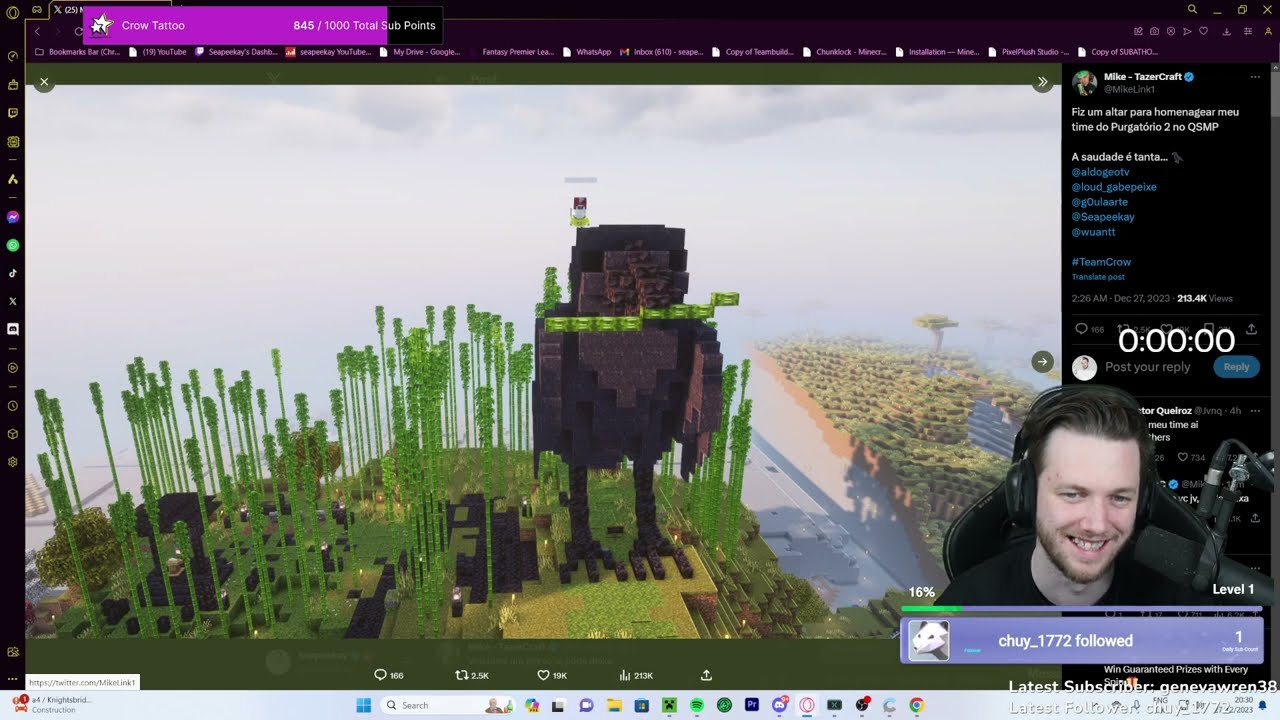Image resolution: width=1280 pixels, height=720 pixels.
Task: Open the tweet's timestamp link
Action: [1122, 298]
